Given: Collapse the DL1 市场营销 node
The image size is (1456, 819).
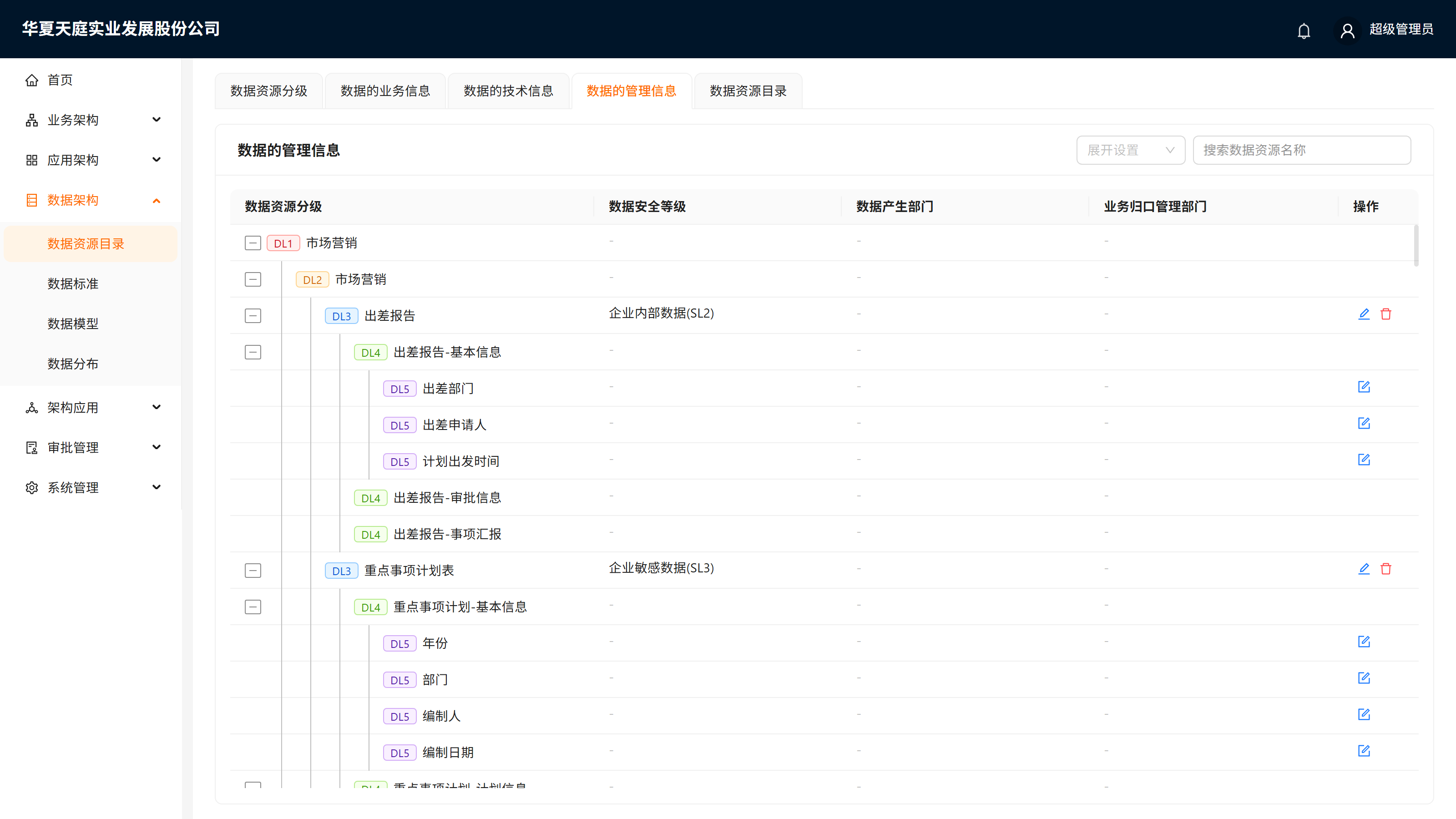Looking at the screenshot, I should click(253, 243).
